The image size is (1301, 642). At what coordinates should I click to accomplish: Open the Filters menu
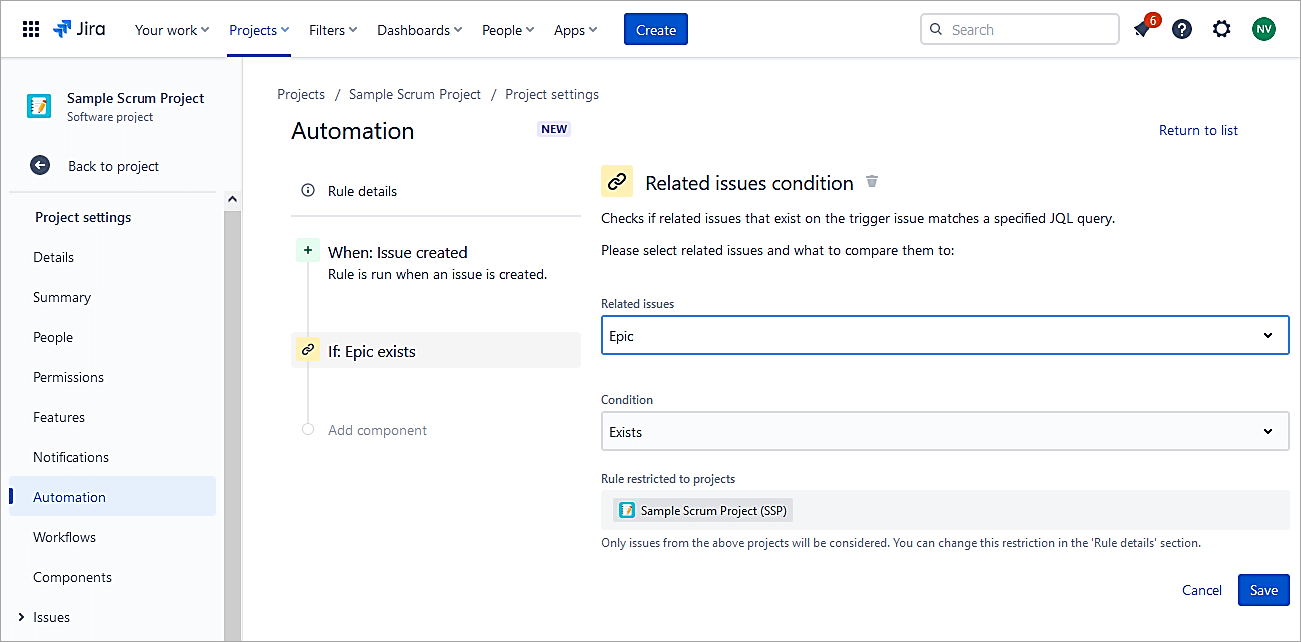pos(333,30)
